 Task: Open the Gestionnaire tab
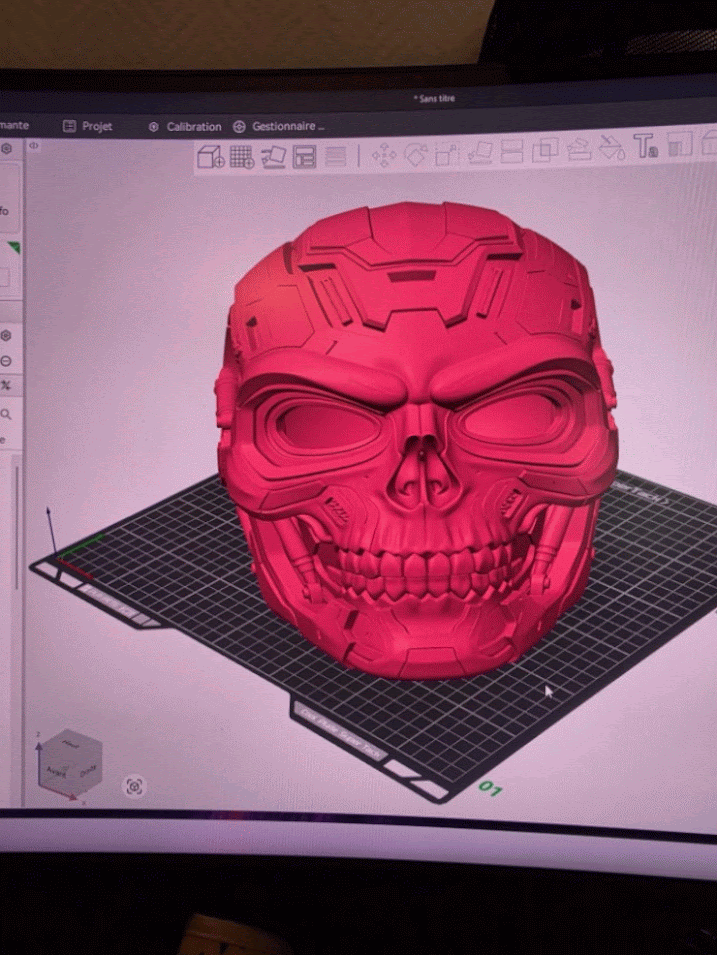pyautogui.click(x=279, y=126)
